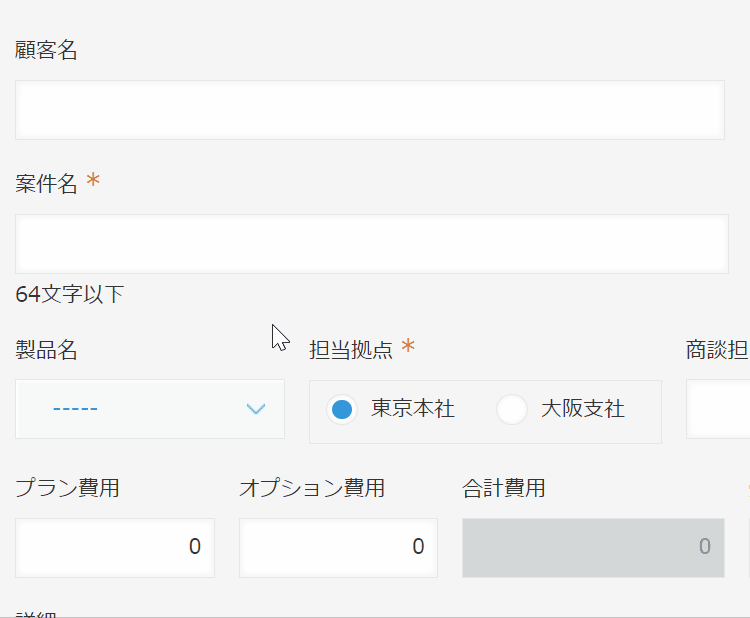Click the required asterisk beside 案件名
Image resolution: width=750 pixels, height=618 pixels.
tap(93, 182)
